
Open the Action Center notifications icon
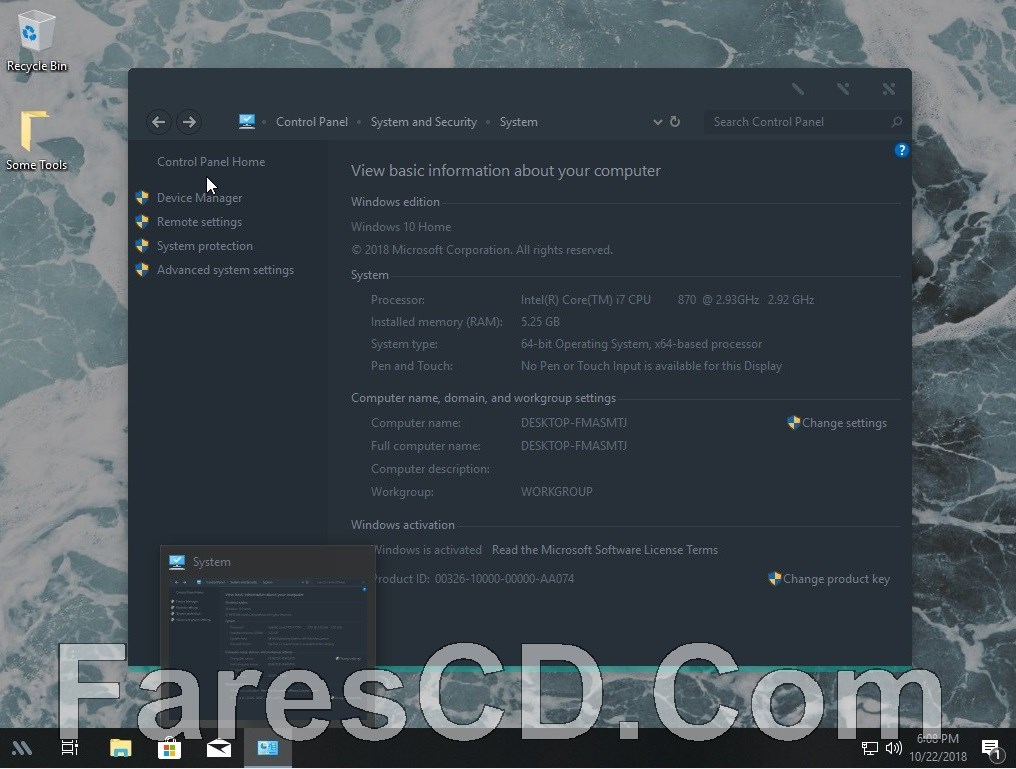coord(991,749)
